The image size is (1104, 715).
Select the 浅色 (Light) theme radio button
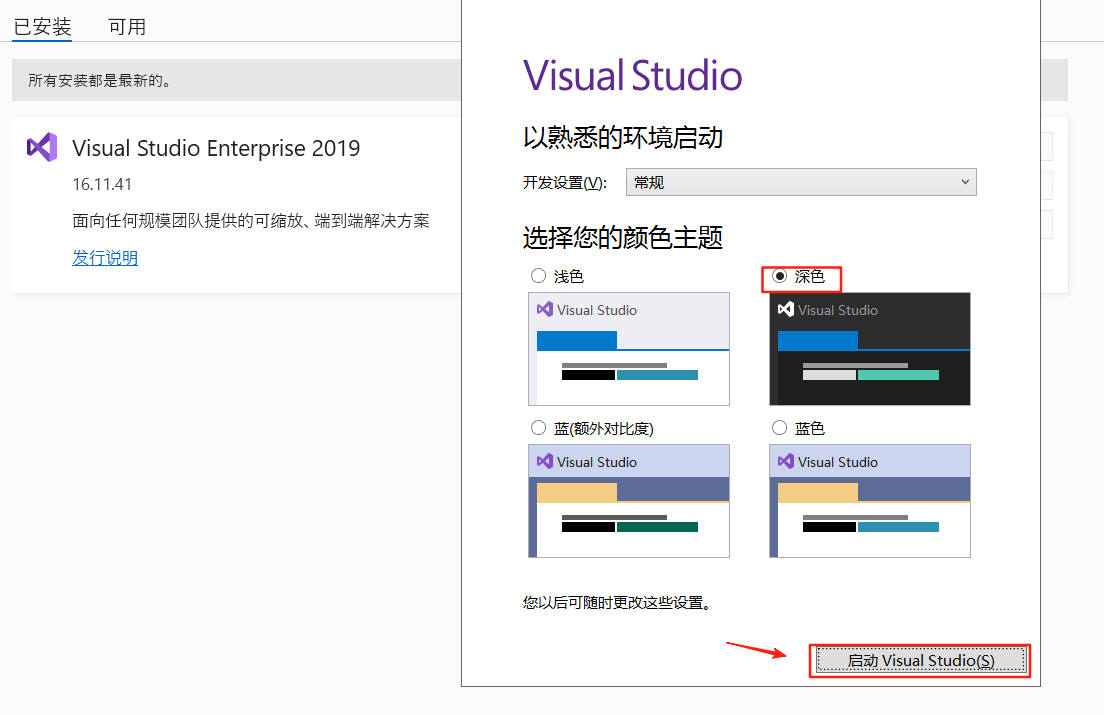coord(539,276)
